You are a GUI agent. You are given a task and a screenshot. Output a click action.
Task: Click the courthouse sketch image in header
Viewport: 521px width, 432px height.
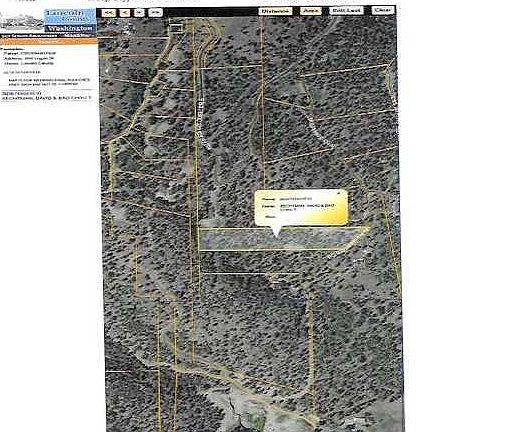[22, 22]
